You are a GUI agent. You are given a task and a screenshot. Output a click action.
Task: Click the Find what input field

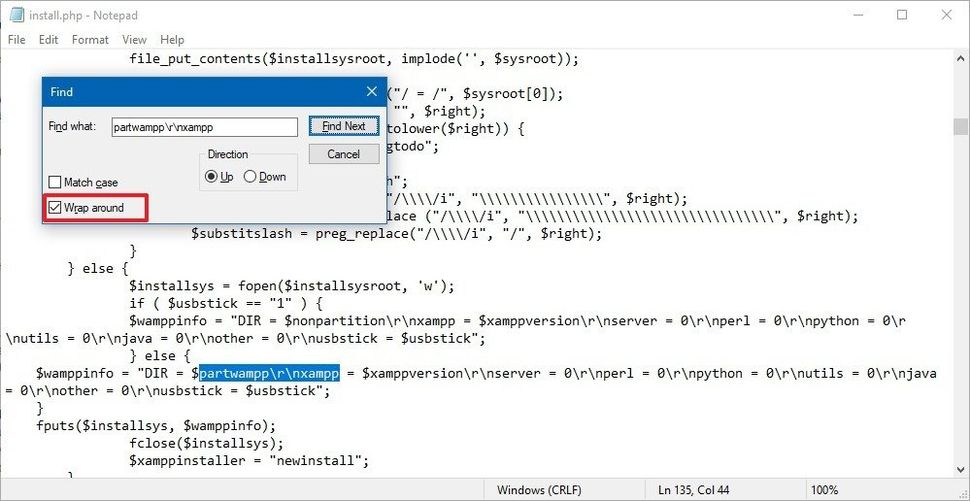[205, 127]
